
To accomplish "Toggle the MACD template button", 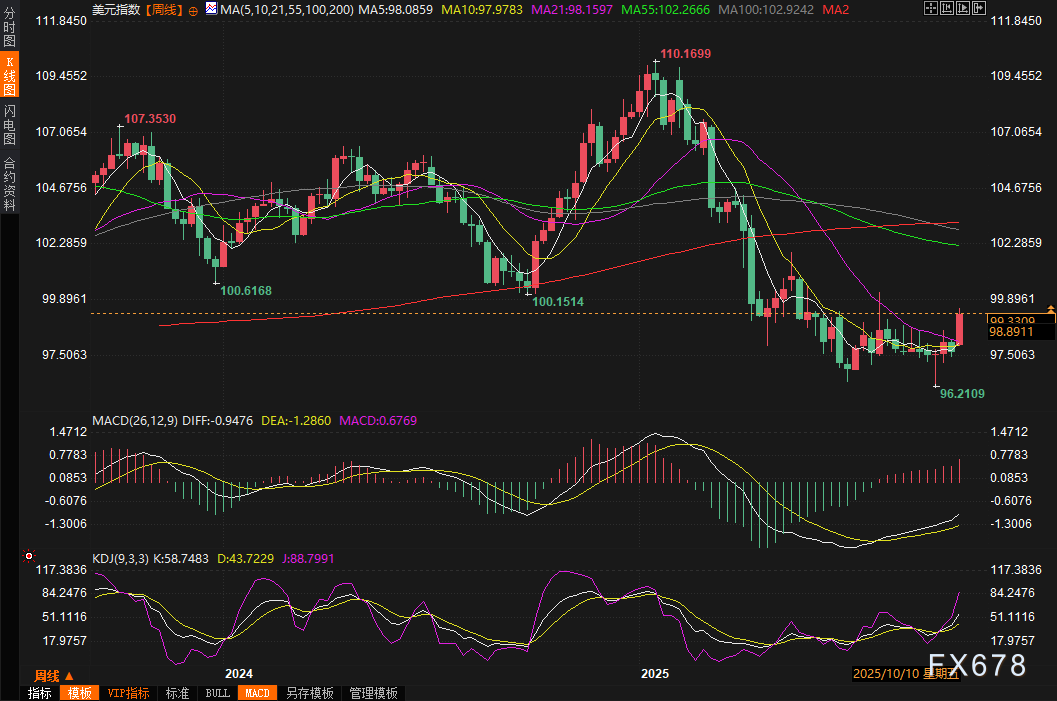I will (257, 693).
